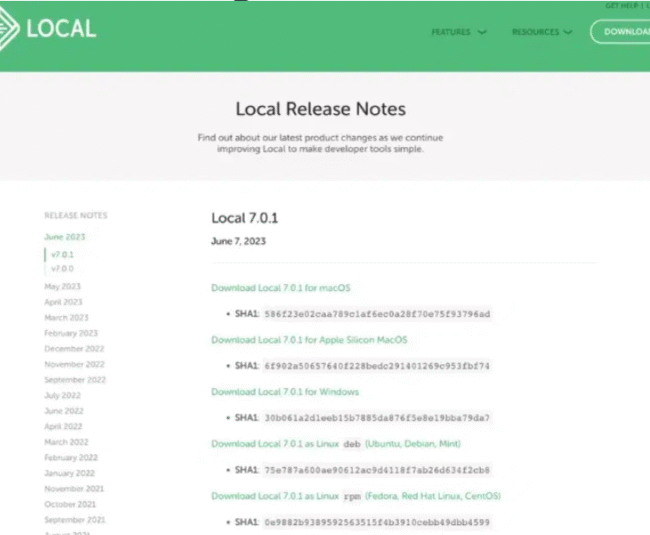Download Local 7.0.1 Linux deb package
Image resolution: width=650 pixels, height=535 pixels.
(336, 444)
